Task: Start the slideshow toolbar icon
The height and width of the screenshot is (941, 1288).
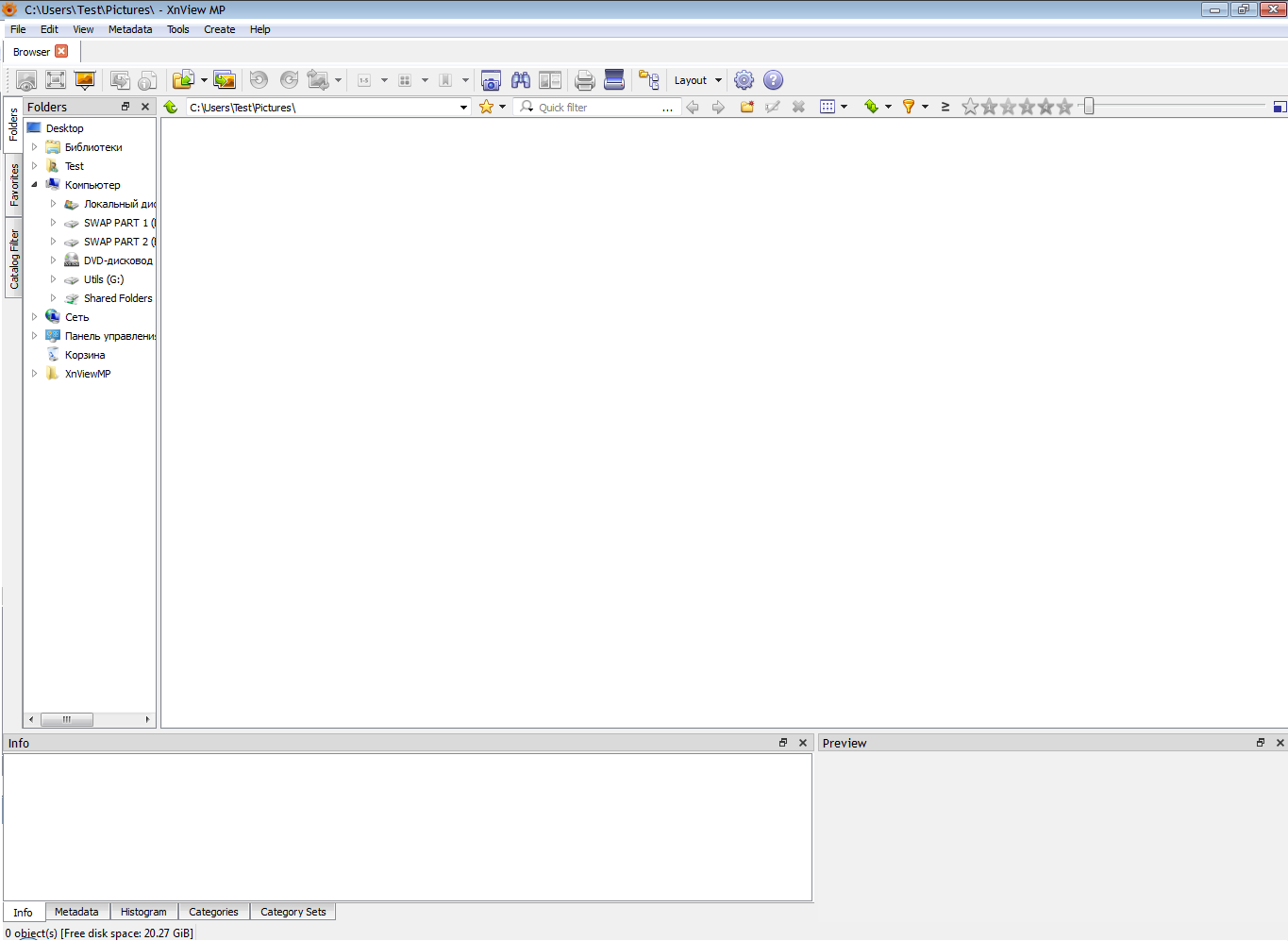Action: [85, 80]
